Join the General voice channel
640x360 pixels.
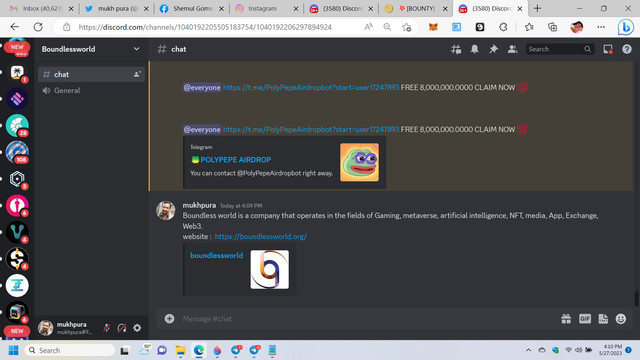pos(91,91)
